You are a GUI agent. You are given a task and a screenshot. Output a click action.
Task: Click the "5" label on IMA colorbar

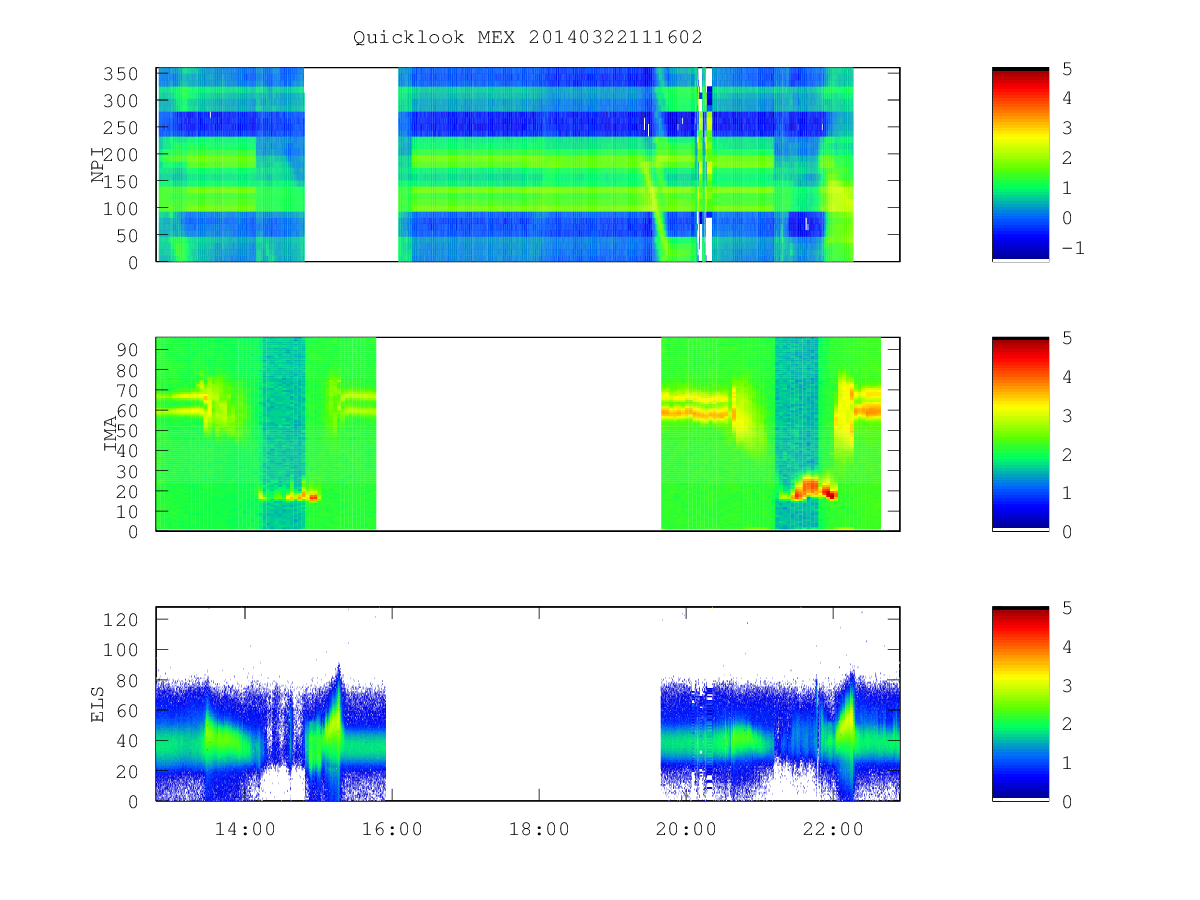pos(1065,338)
